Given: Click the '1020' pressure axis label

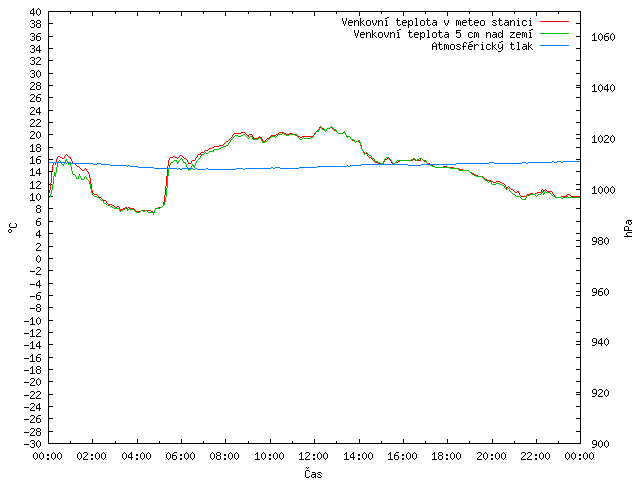Looking at the screenshot, I should pyautogui.click(x=603, y=139).
